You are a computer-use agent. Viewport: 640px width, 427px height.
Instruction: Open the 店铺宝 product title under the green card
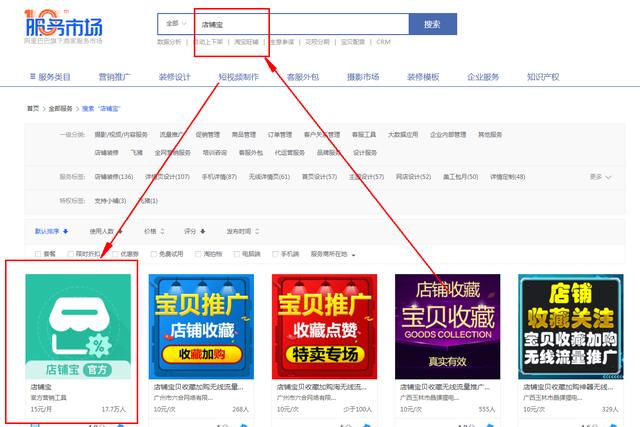click(x=41, y=387)
